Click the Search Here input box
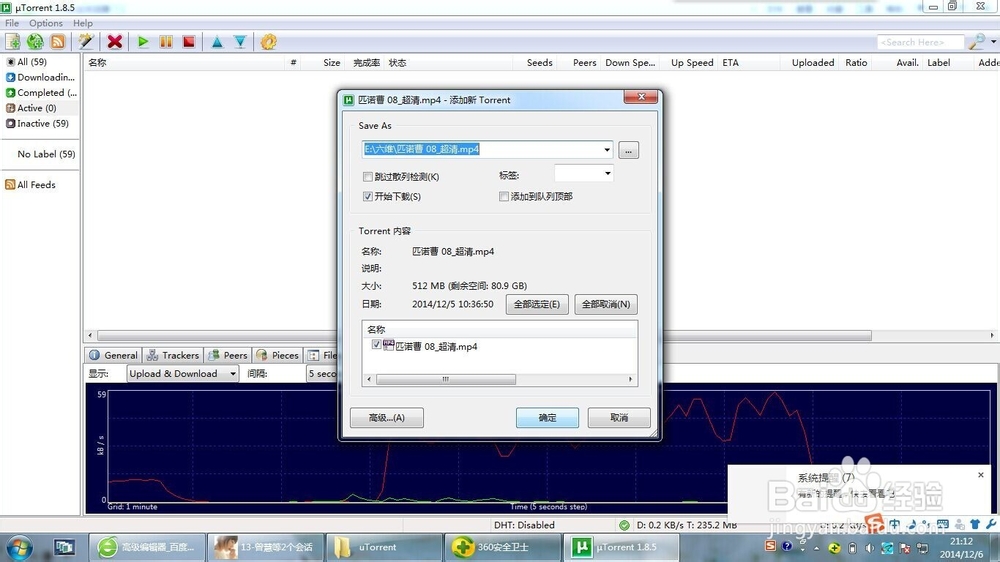 click(920, 42)
